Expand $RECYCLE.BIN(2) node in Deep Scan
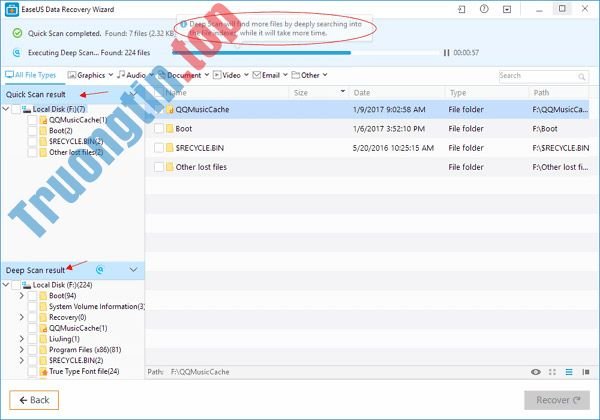The image size is (600, 420). (x=22, y=360)
